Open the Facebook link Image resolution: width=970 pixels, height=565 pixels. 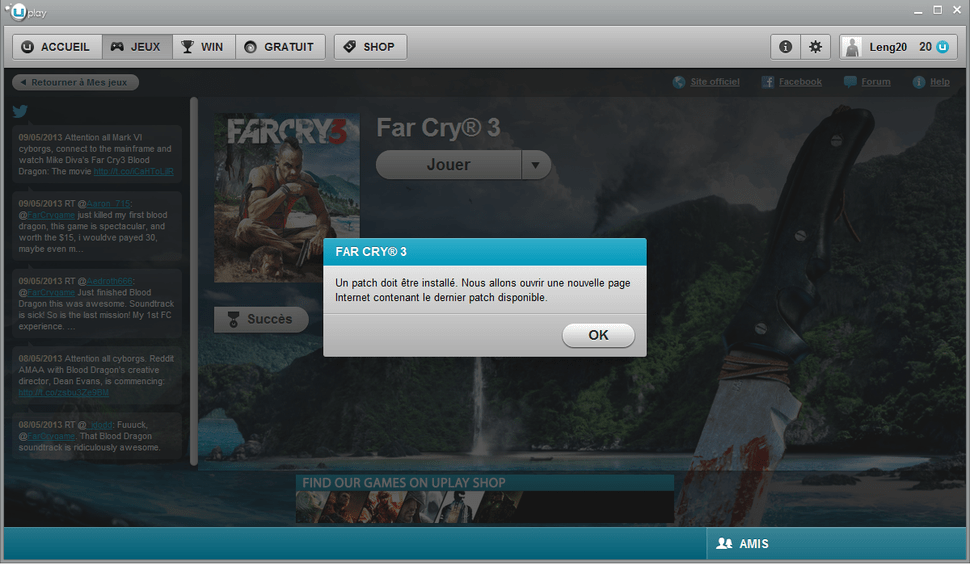[x=800, y=82]
